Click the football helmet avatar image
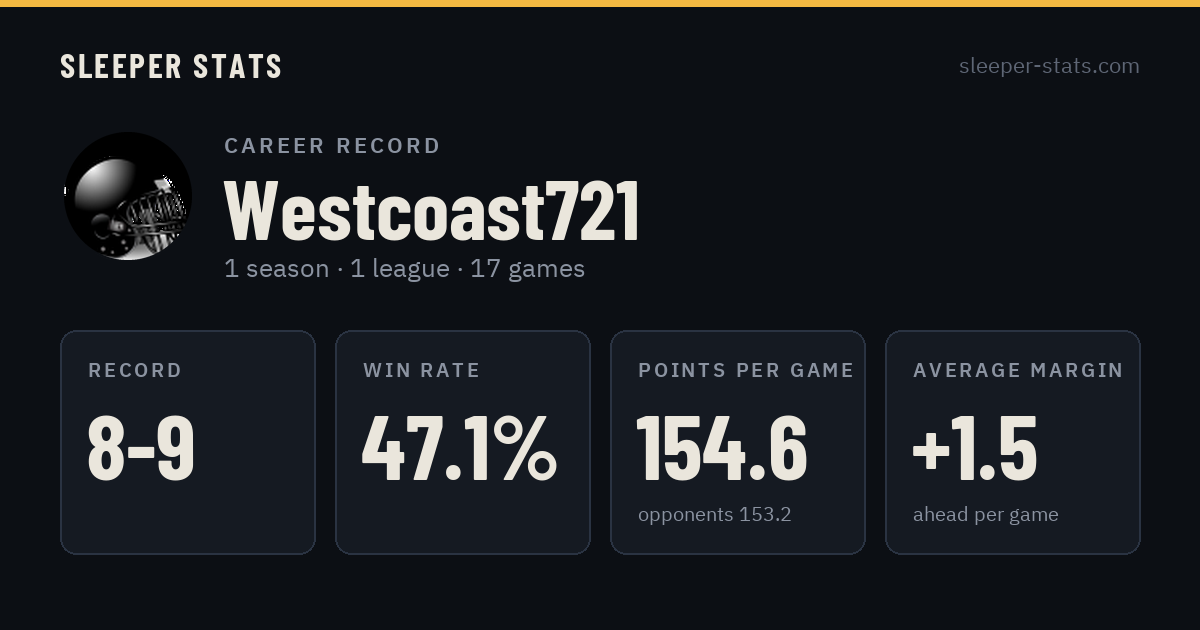 point(128,196)
